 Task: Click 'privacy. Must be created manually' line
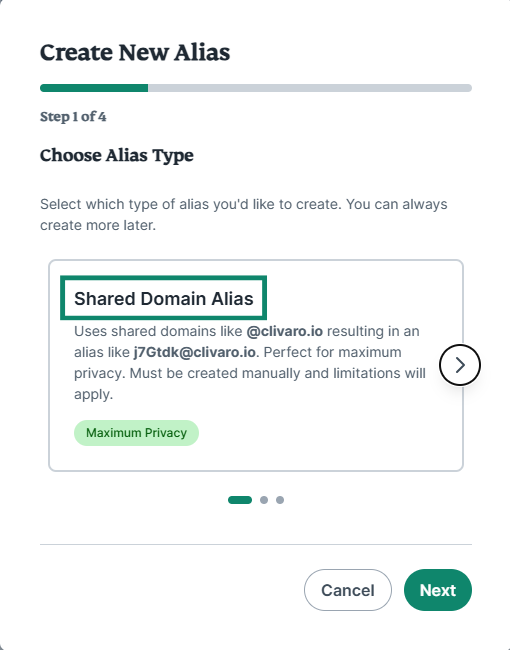click(250, 374)
